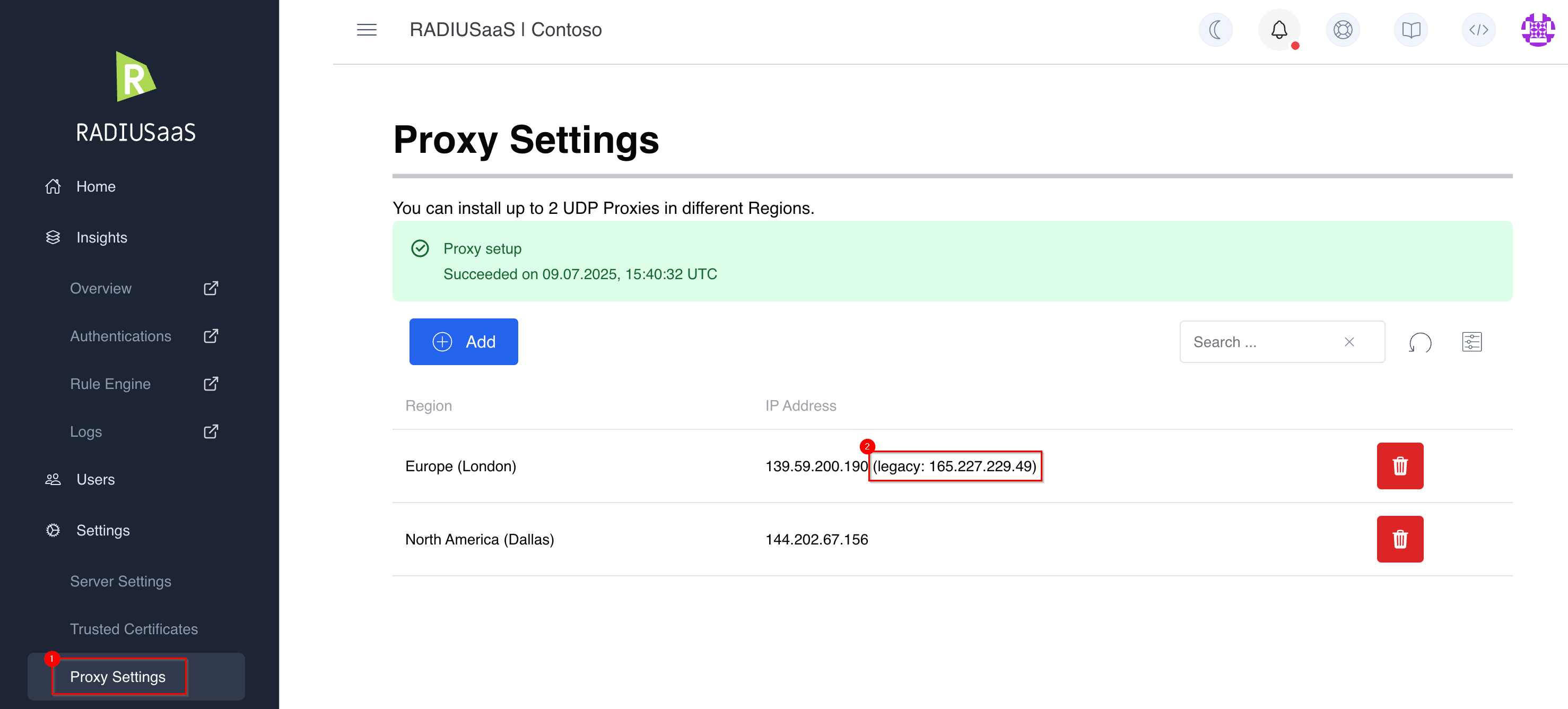Open documentation book icon

click(1410, 30)
